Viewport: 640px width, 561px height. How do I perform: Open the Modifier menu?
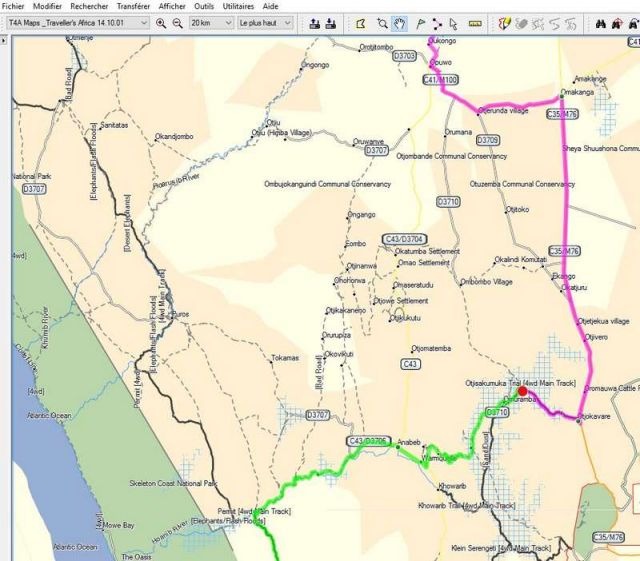point(47,6)
